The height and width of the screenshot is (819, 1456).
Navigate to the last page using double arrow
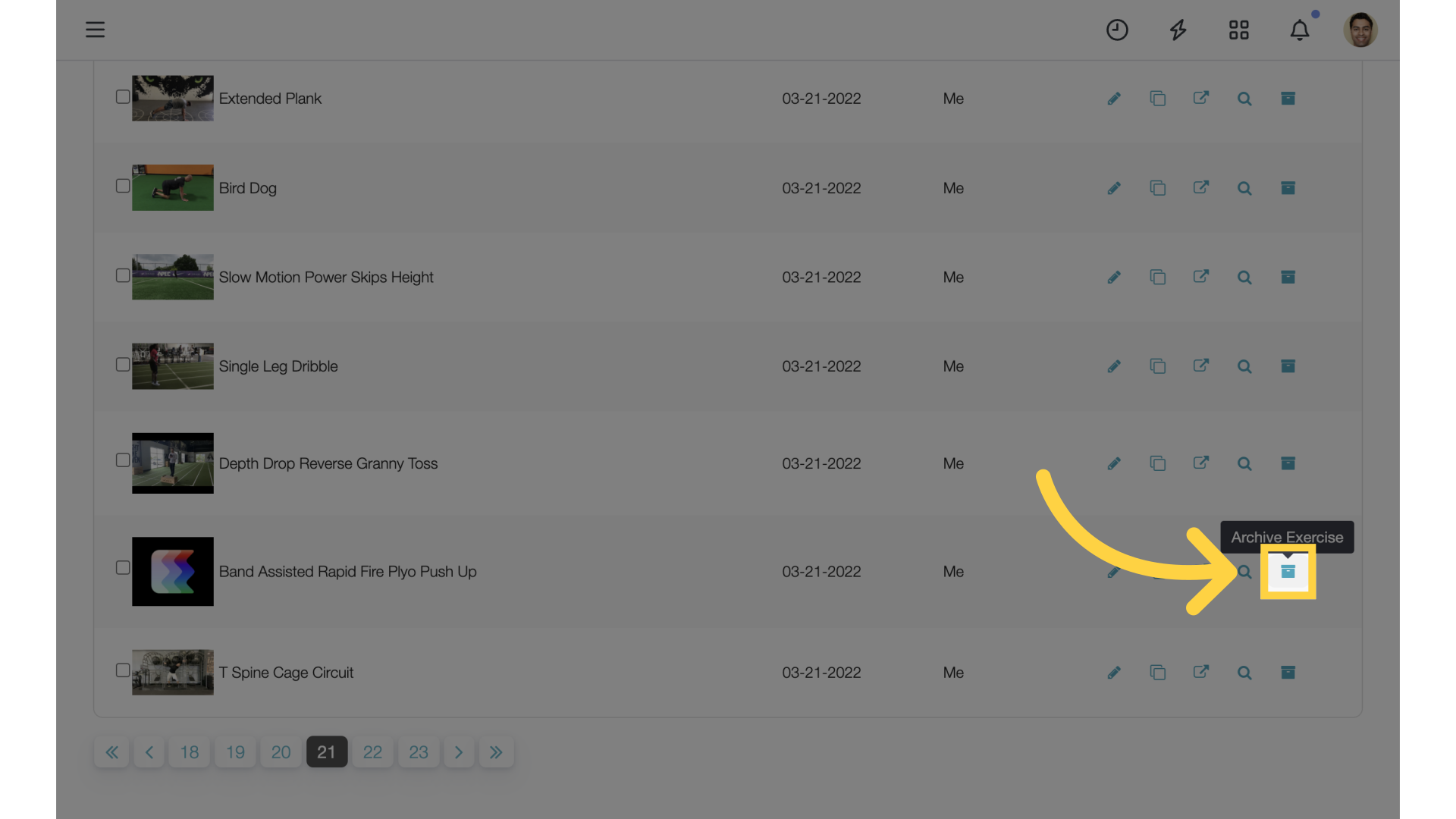tap(496, 751)
